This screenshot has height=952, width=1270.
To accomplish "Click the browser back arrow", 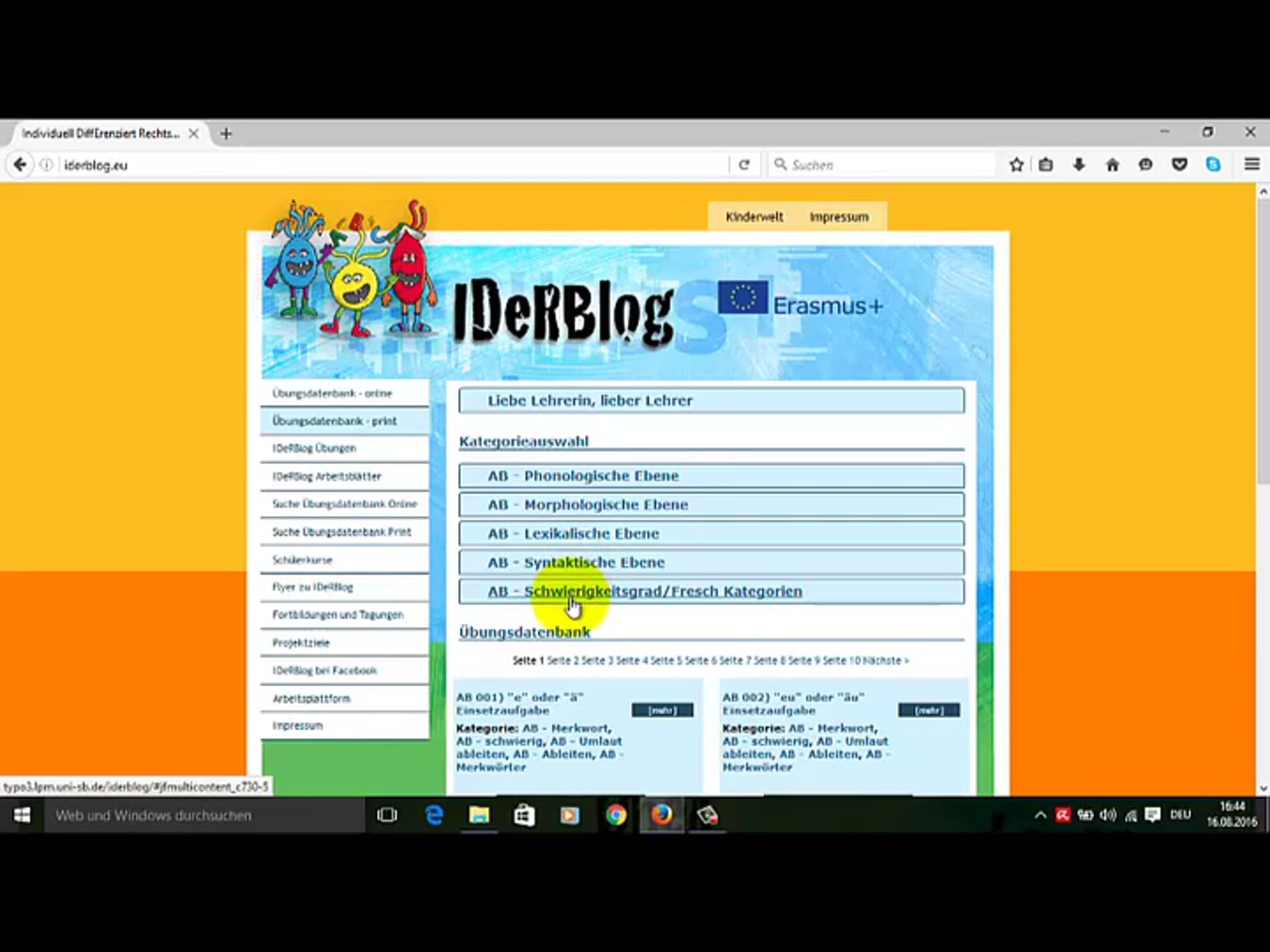I will point(20,165).
